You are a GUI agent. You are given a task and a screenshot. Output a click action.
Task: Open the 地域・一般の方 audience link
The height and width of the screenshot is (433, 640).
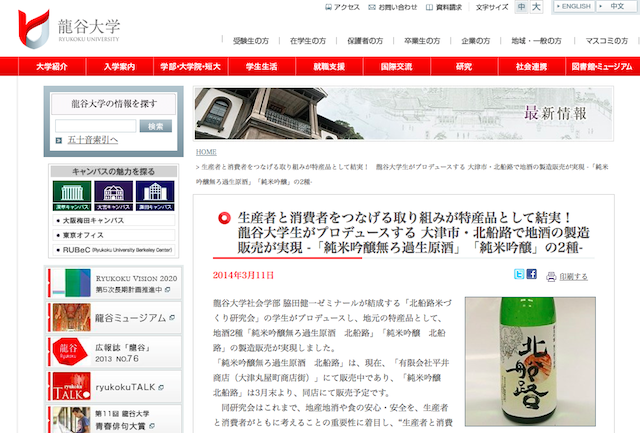pos(536,41)
